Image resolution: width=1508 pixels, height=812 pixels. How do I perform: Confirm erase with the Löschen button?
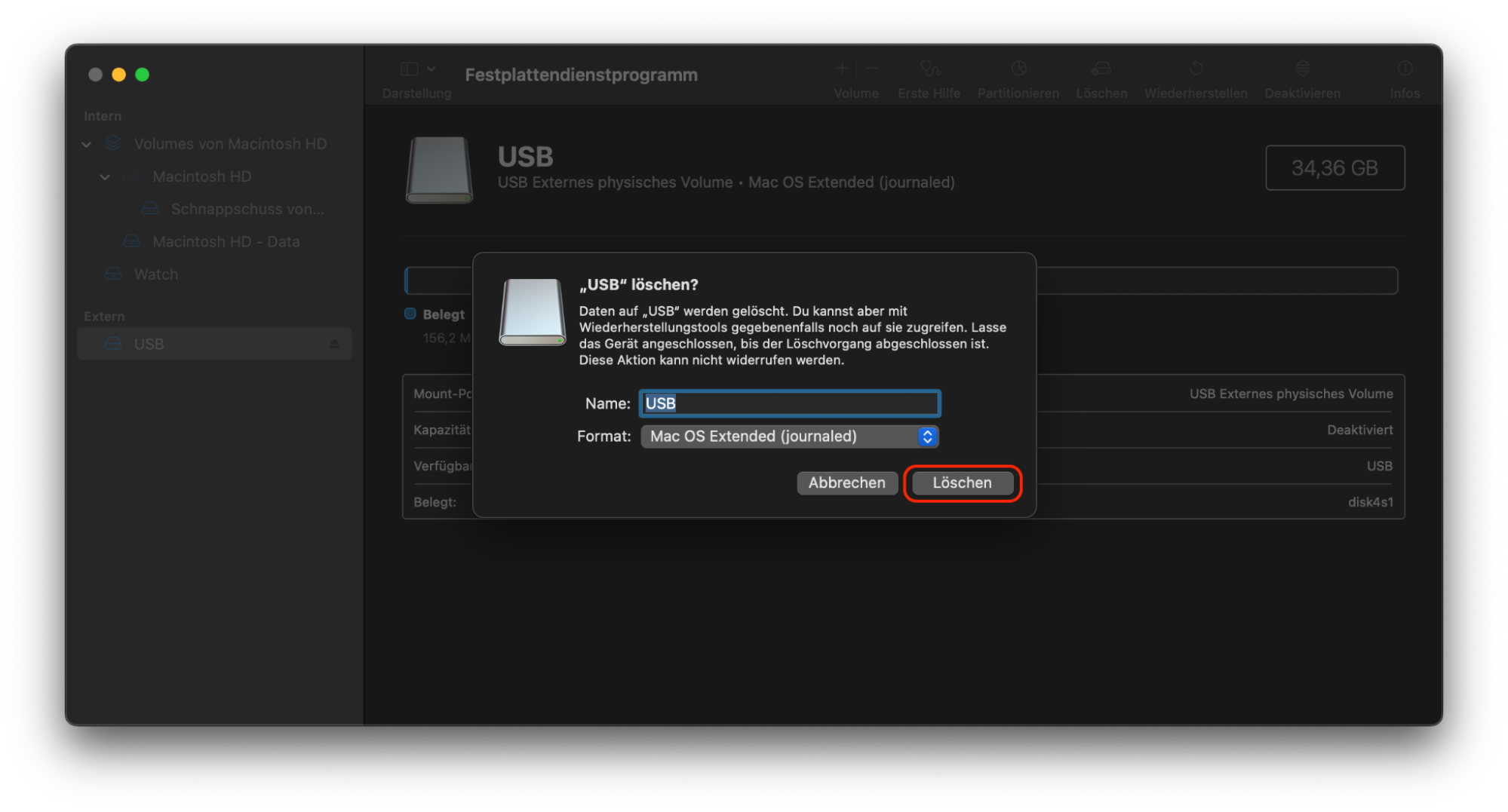coord(962,483)
